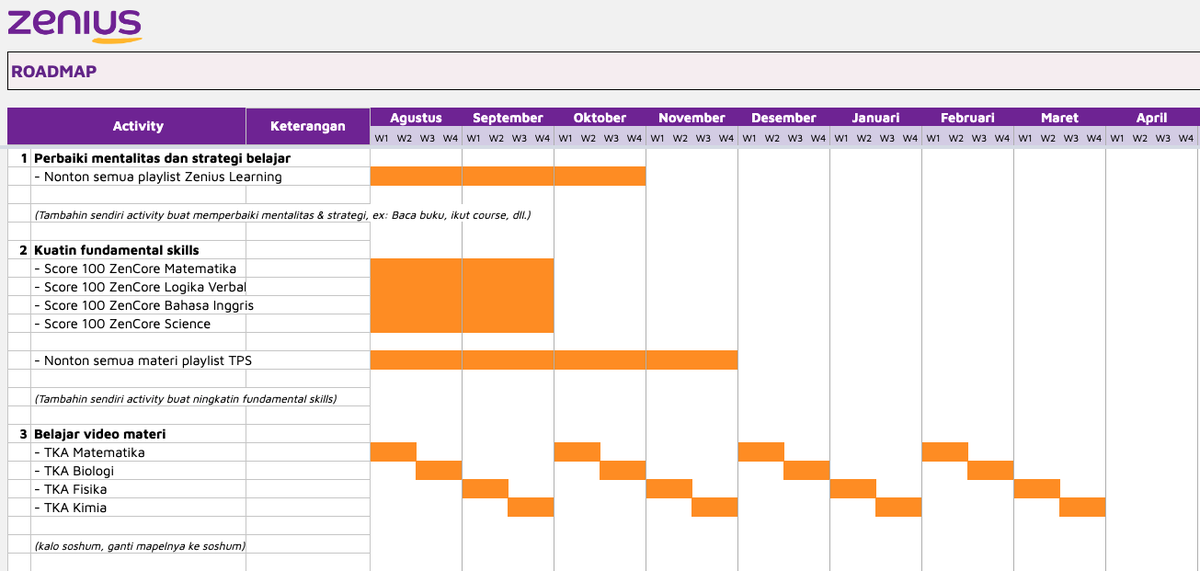
Task: Click the Maret month header
Action: point(1060,118)
